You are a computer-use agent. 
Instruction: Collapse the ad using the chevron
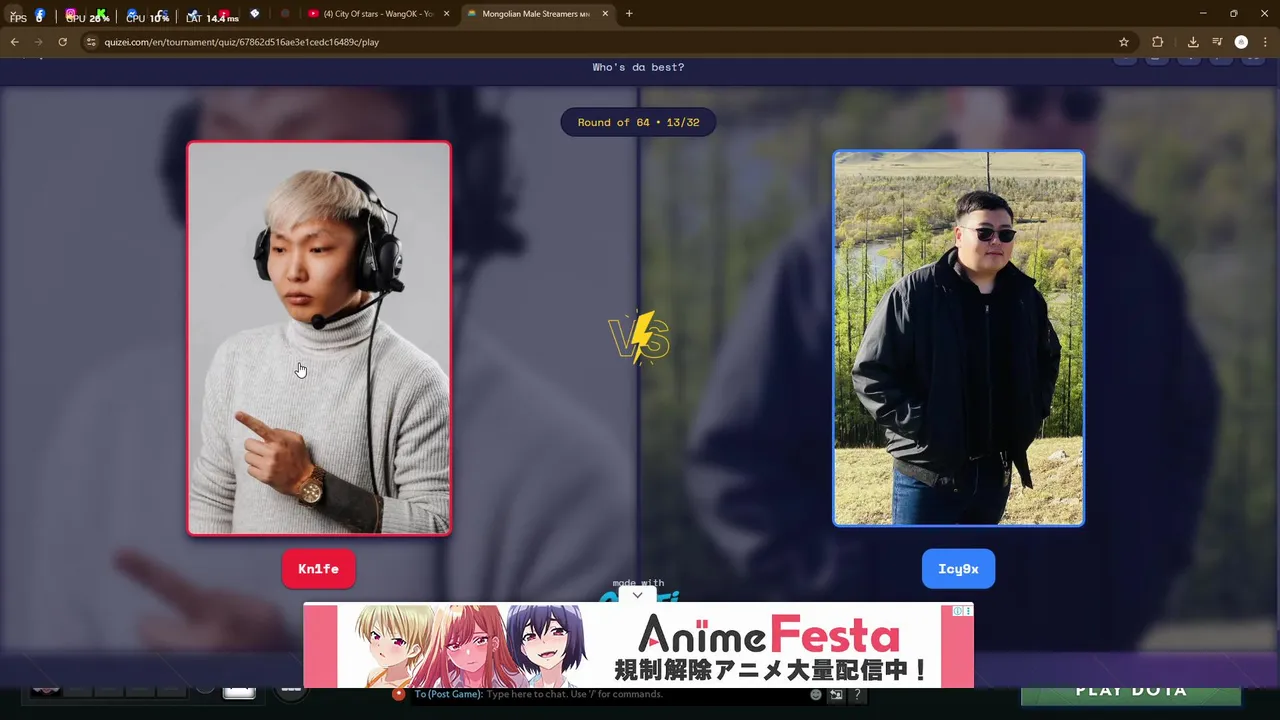point(637,595)
